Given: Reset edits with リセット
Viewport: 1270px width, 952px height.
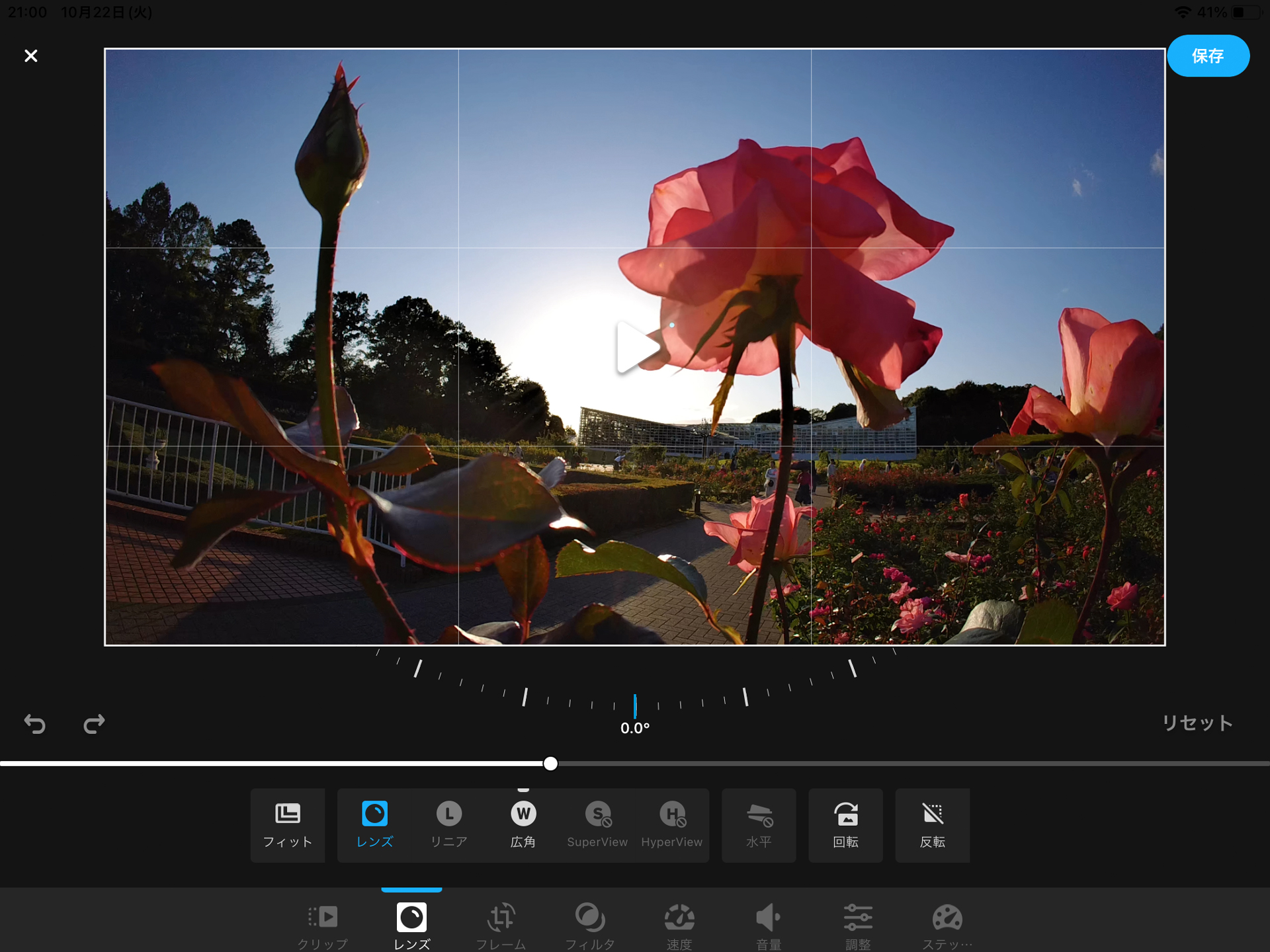Looking at the screenshot, I should coord(1196,724).
